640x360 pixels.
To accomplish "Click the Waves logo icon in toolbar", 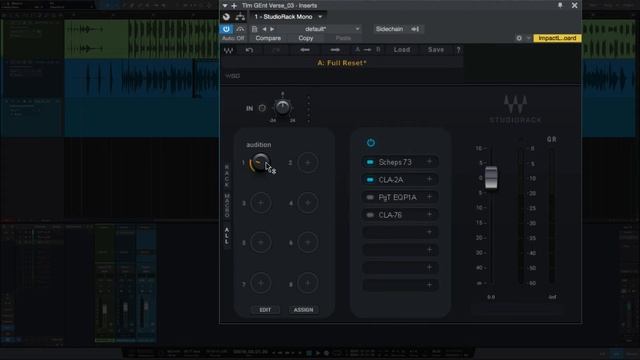I will click(x=229, y=50).
